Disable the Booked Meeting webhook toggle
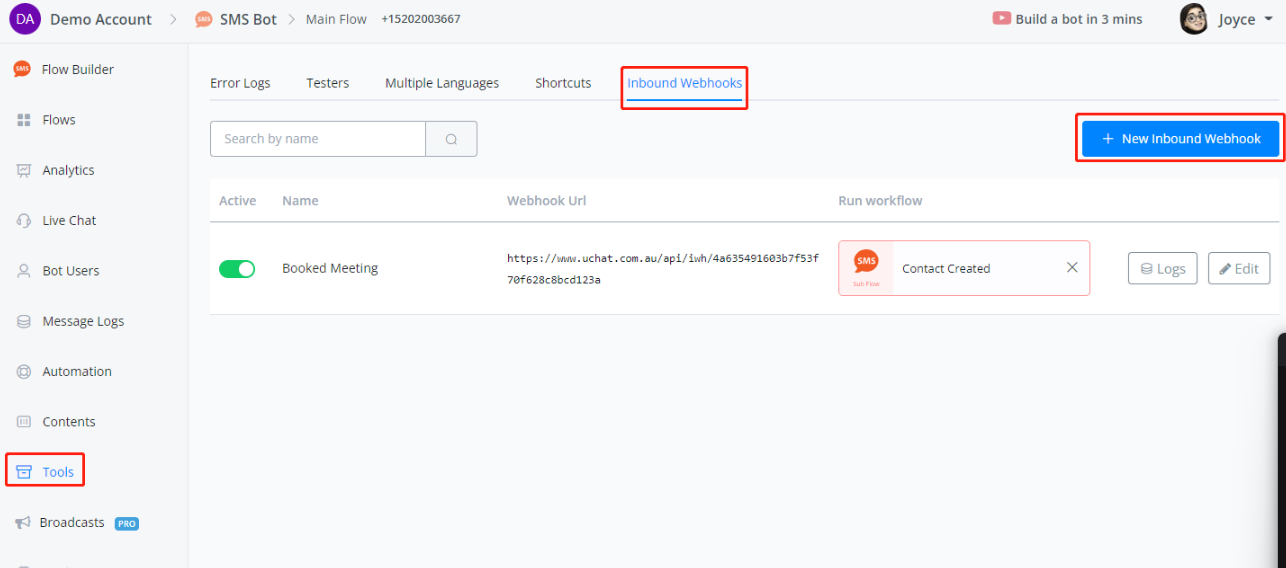Viewport: 1286px width, 568px height. pos(237,268)
